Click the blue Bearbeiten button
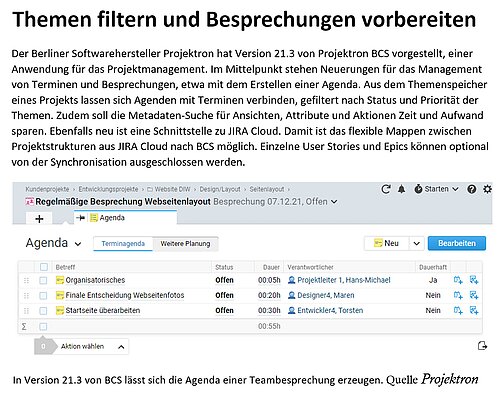This screenshot has height=395, width=500. (x=457, y=243)
